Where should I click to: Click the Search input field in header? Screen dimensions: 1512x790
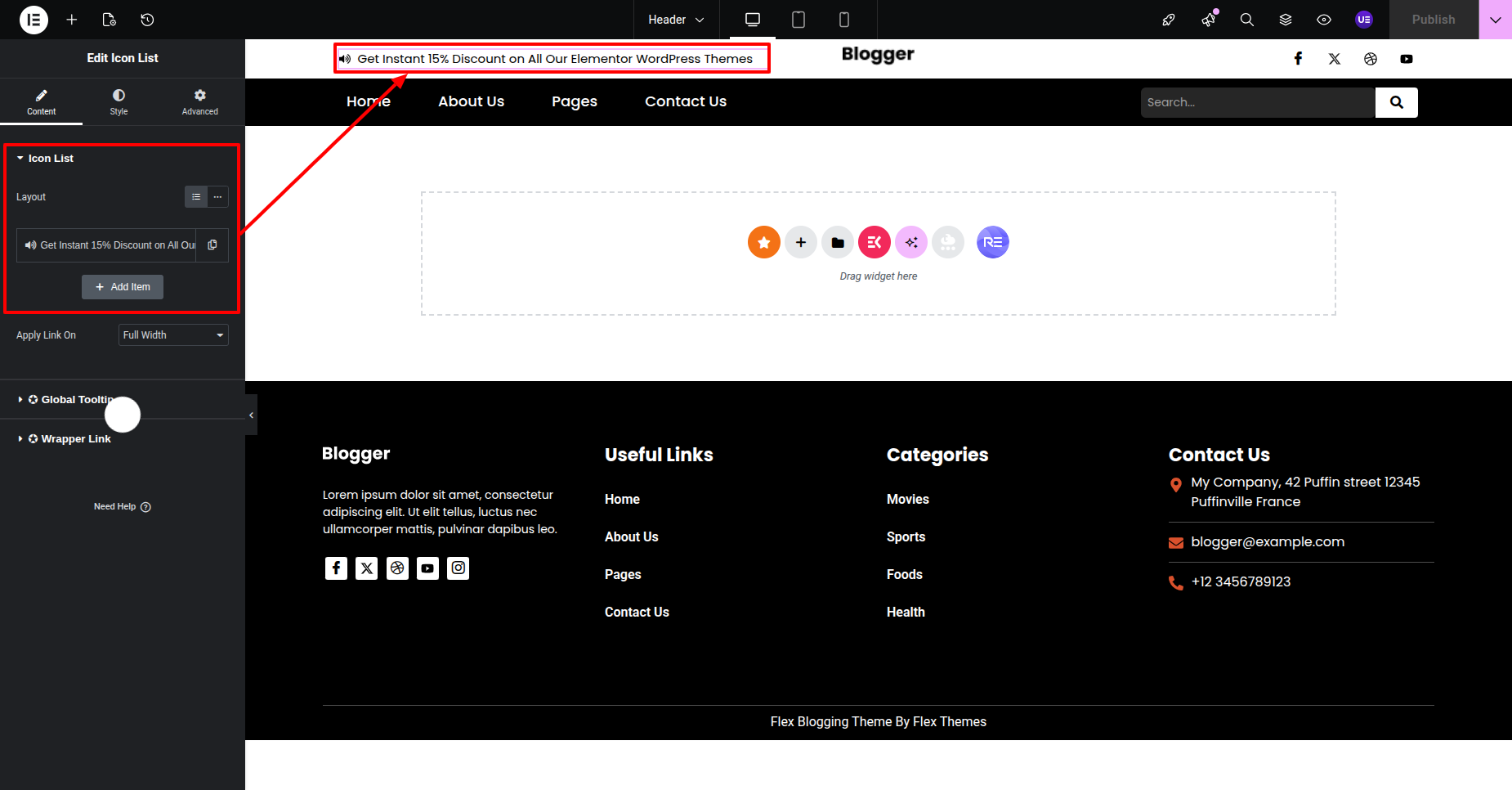point(1257,102)
